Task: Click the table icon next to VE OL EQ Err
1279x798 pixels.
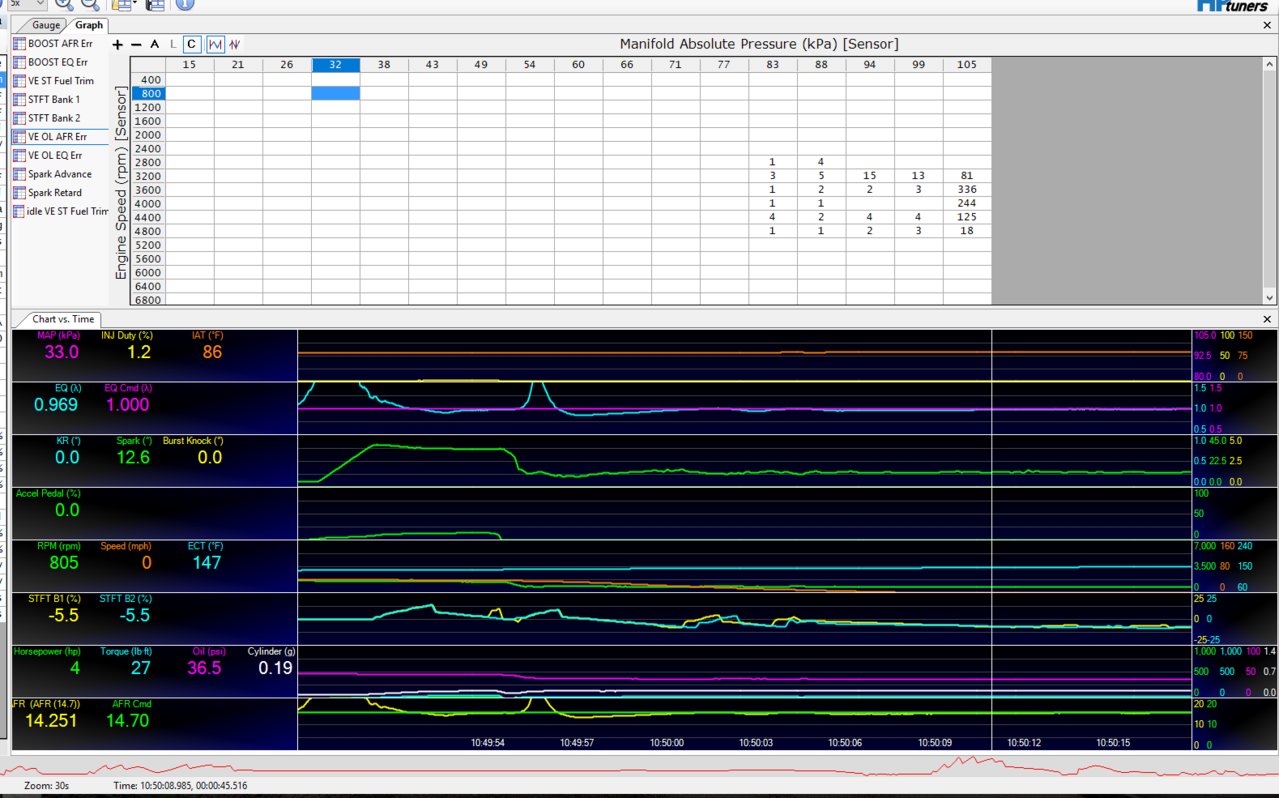Action: click(19, 155)
